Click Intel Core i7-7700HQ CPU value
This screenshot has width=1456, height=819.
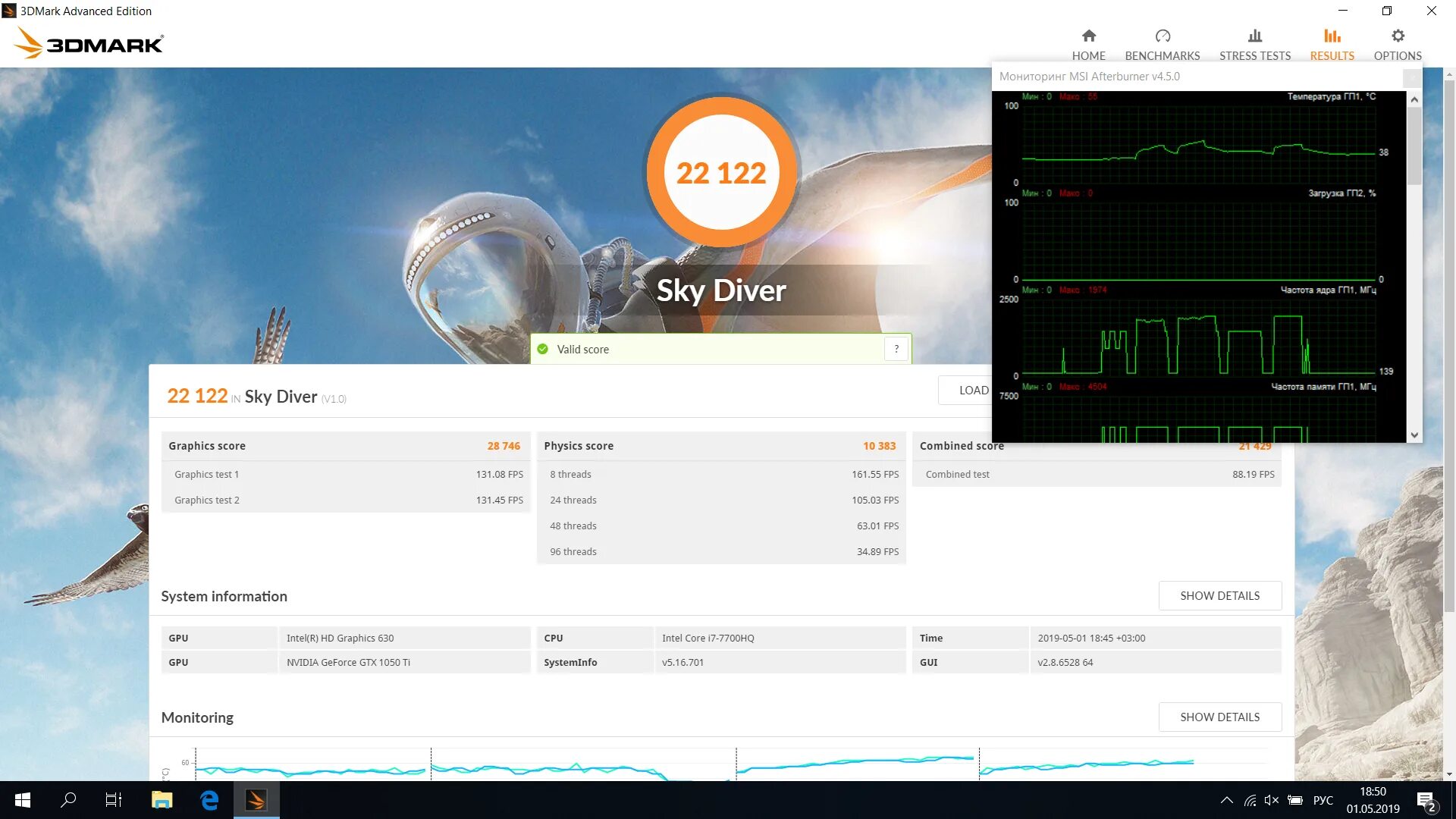[780, 638]
